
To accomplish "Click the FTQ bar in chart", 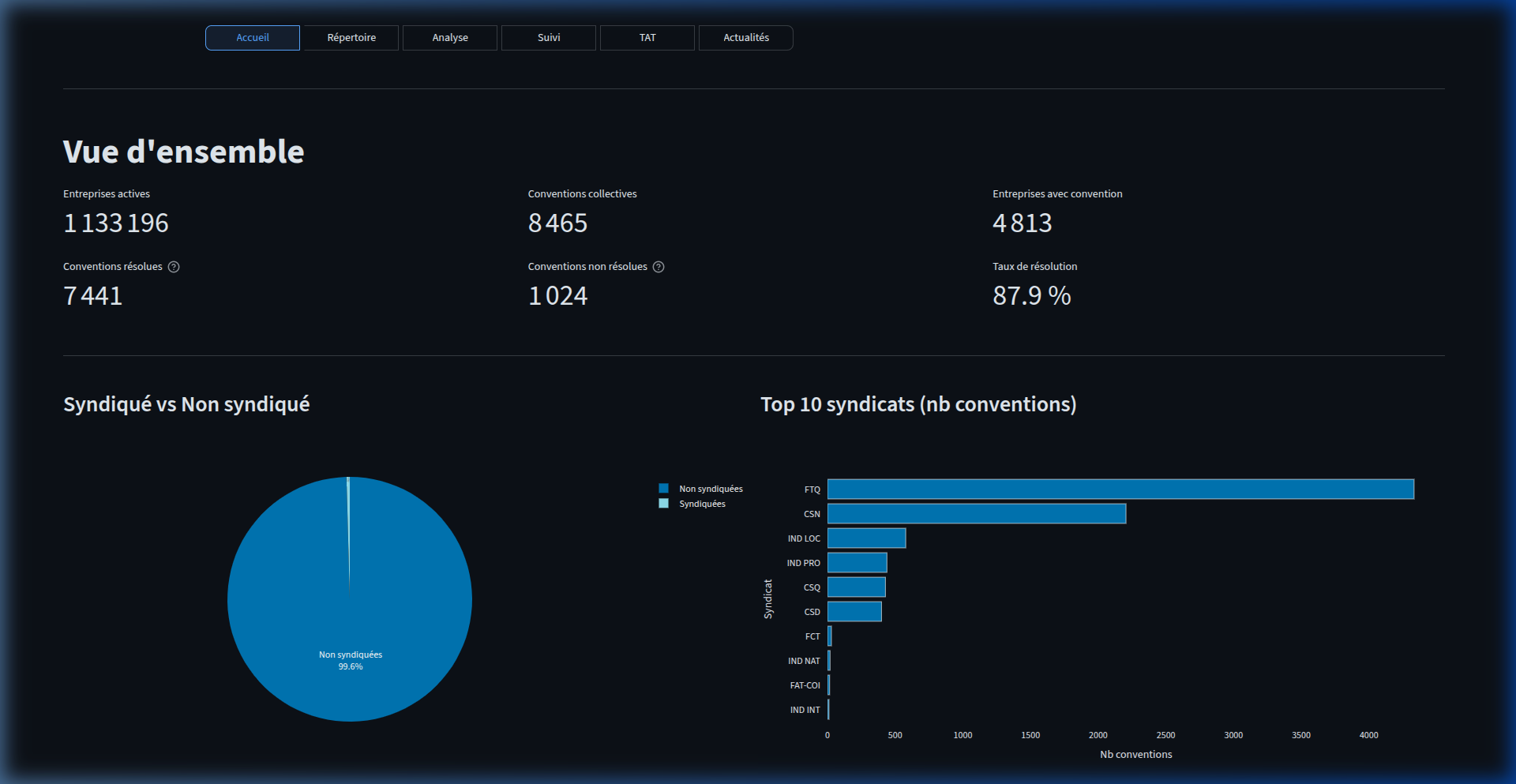I will (x=1120, y=490).
